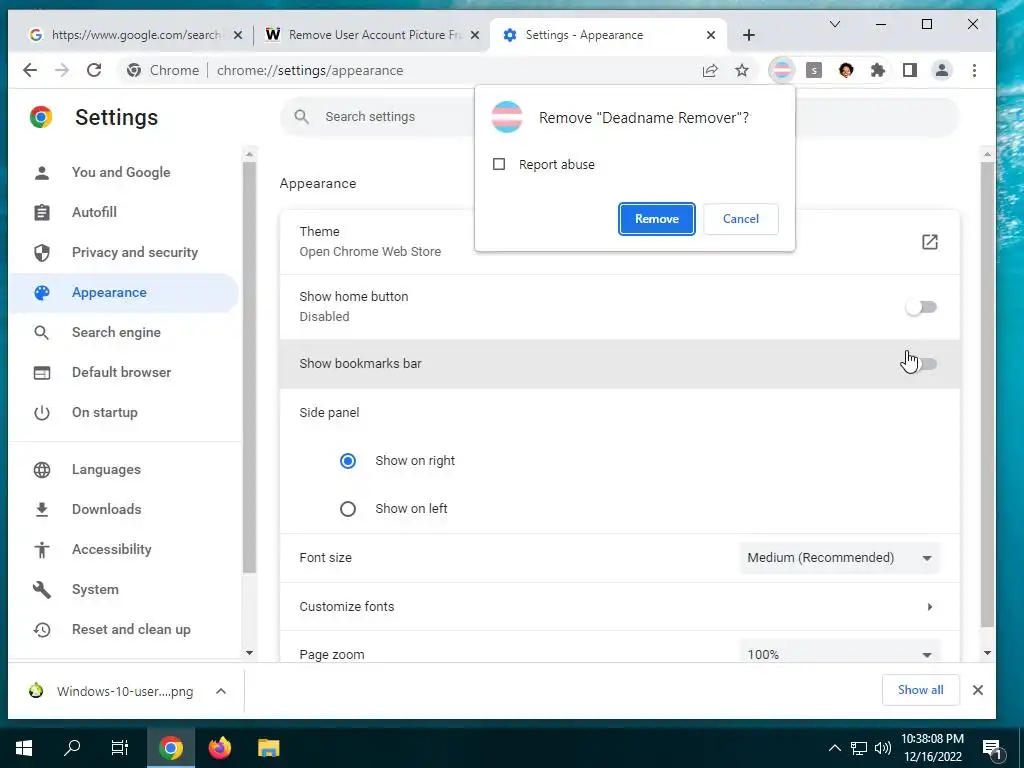Click the back navigation arrow
Viewport: 1024px width, 768px height.
click(x=30, y=71)
